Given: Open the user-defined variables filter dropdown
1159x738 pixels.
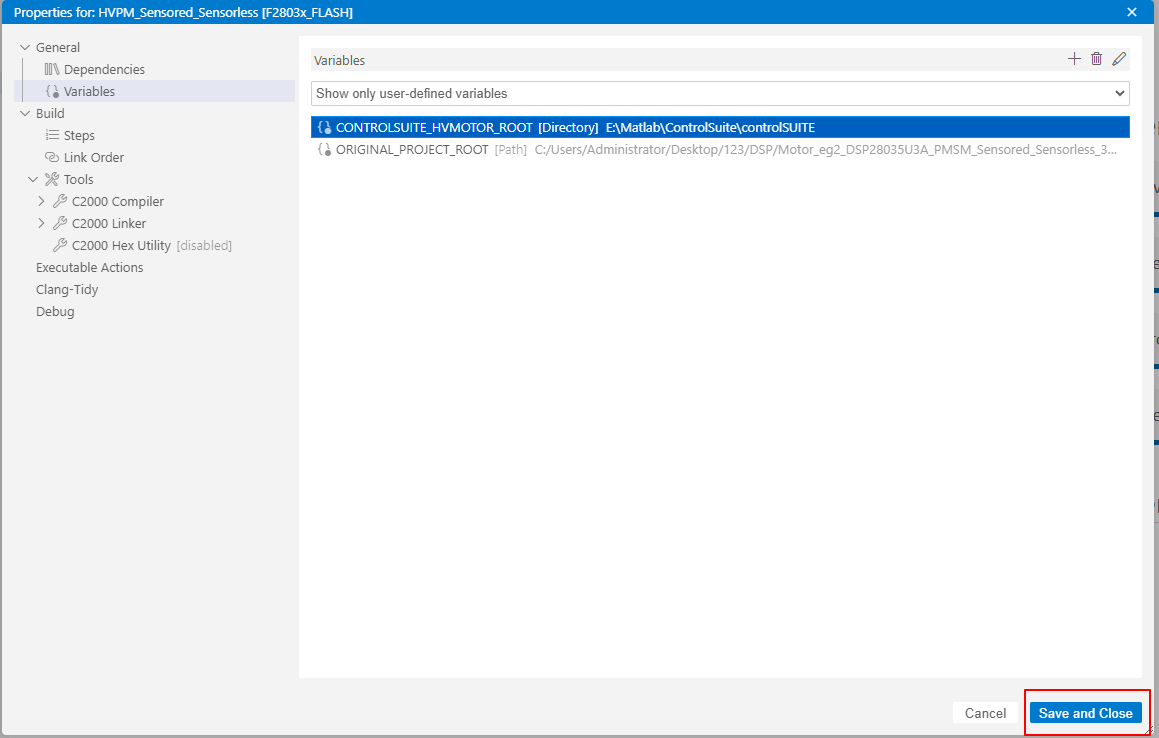Looking at the screenshot, I should click(1120, 93).
